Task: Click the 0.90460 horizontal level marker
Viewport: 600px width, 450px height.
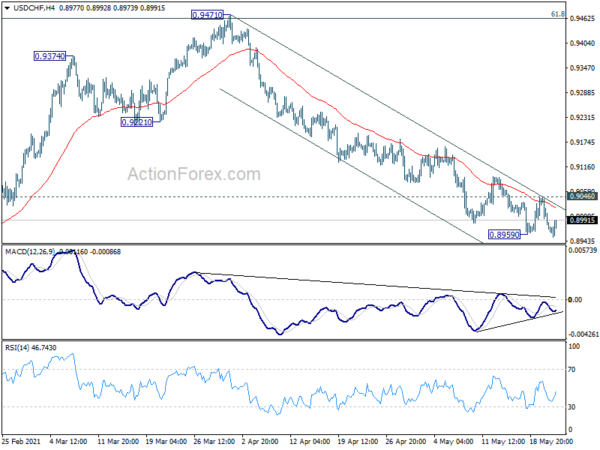Action: pos(582,196)
